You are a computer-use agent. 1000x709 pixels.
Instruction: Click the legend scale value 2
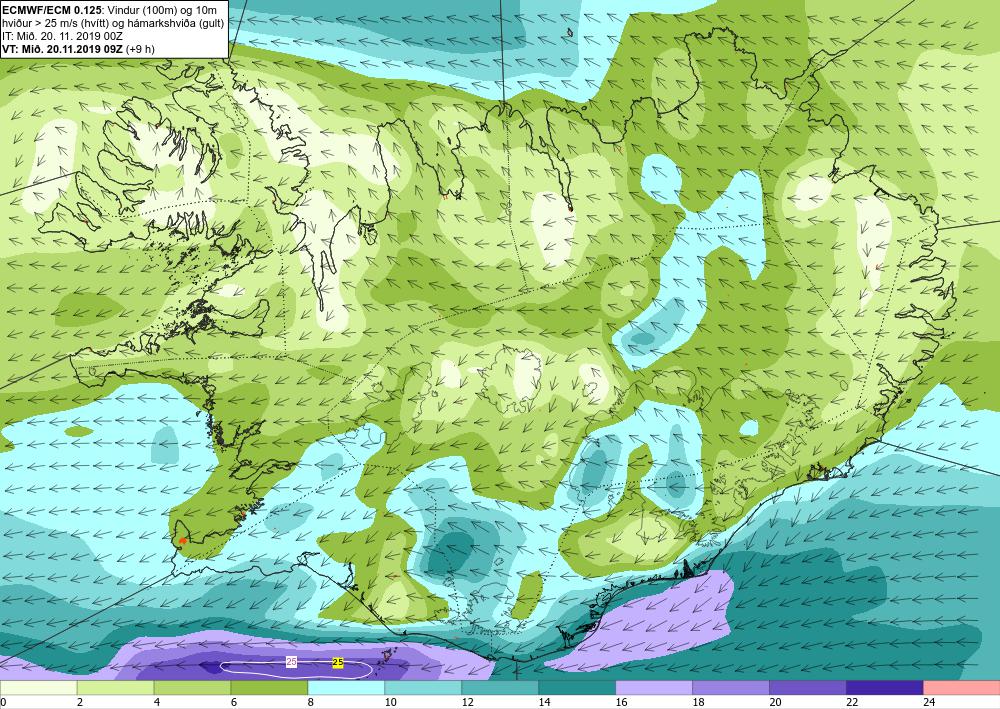(x=80, y=702)
